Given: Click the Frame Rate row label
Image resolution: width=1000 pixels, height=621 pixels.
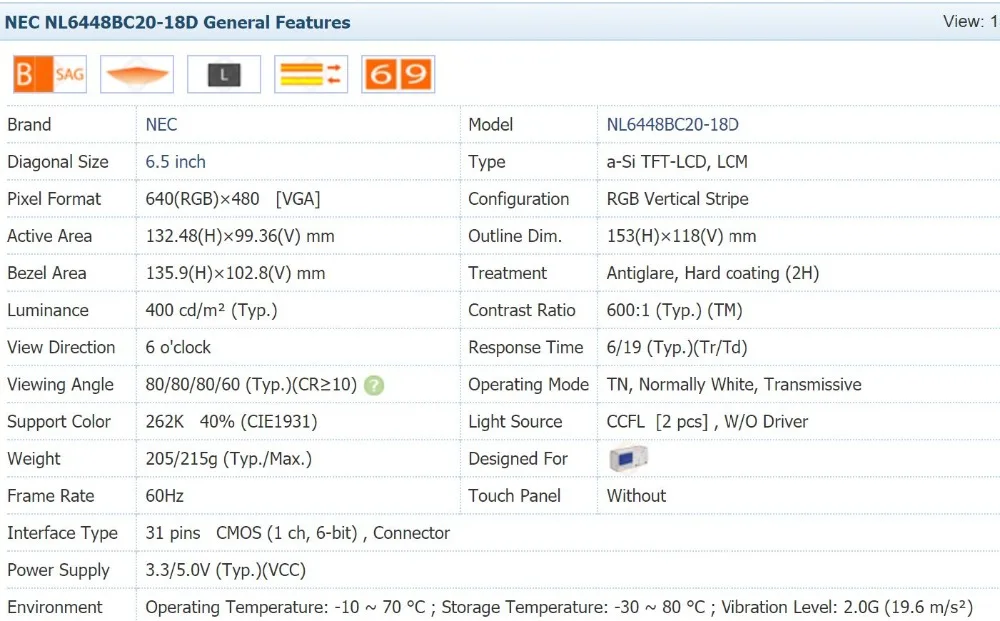Looking at the screenshot, I should 50,496.
